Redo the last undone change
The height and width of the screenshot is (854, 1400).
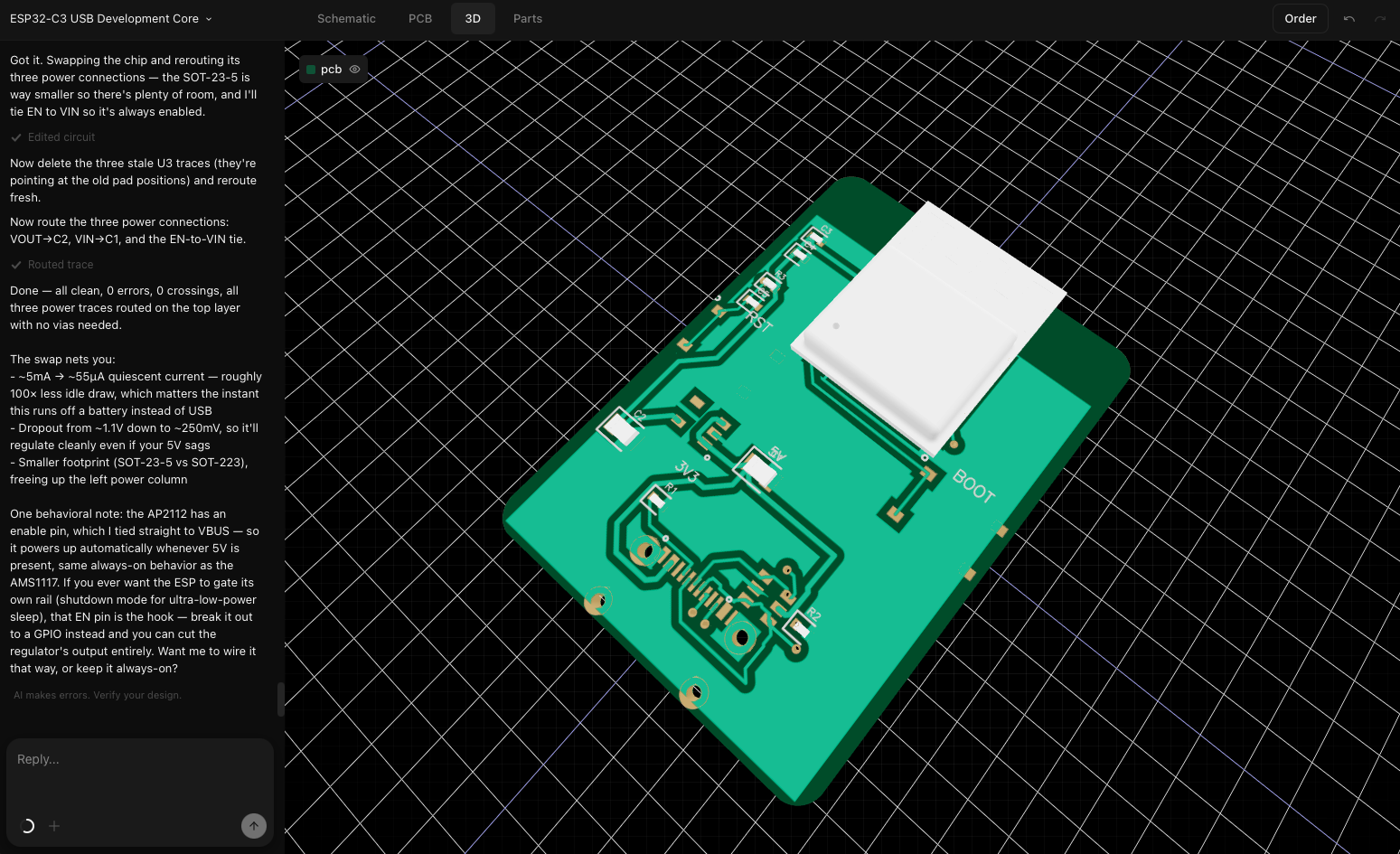(x=1380, y=18)
